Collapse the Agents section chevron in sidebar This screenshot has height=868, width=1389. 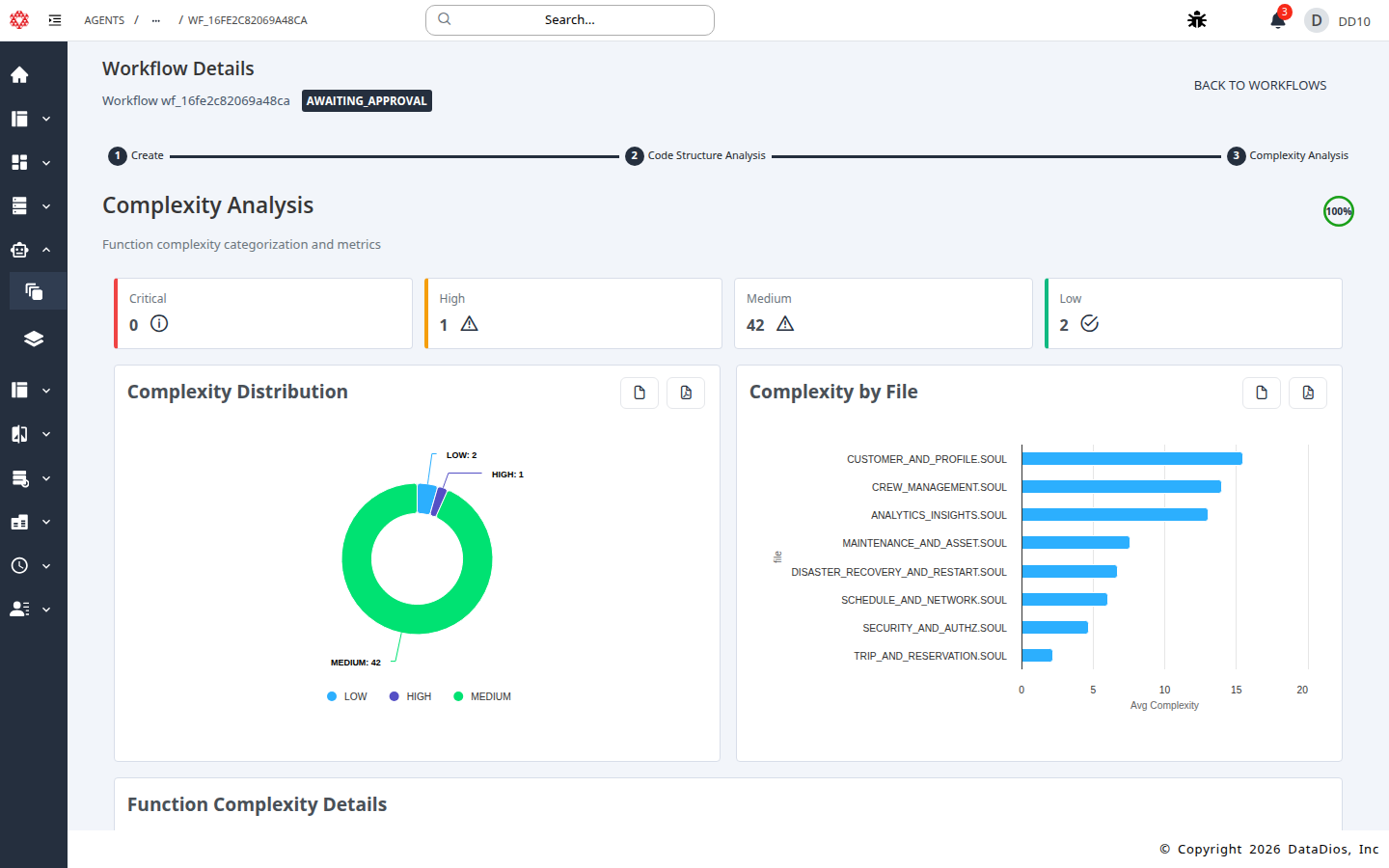45,249
